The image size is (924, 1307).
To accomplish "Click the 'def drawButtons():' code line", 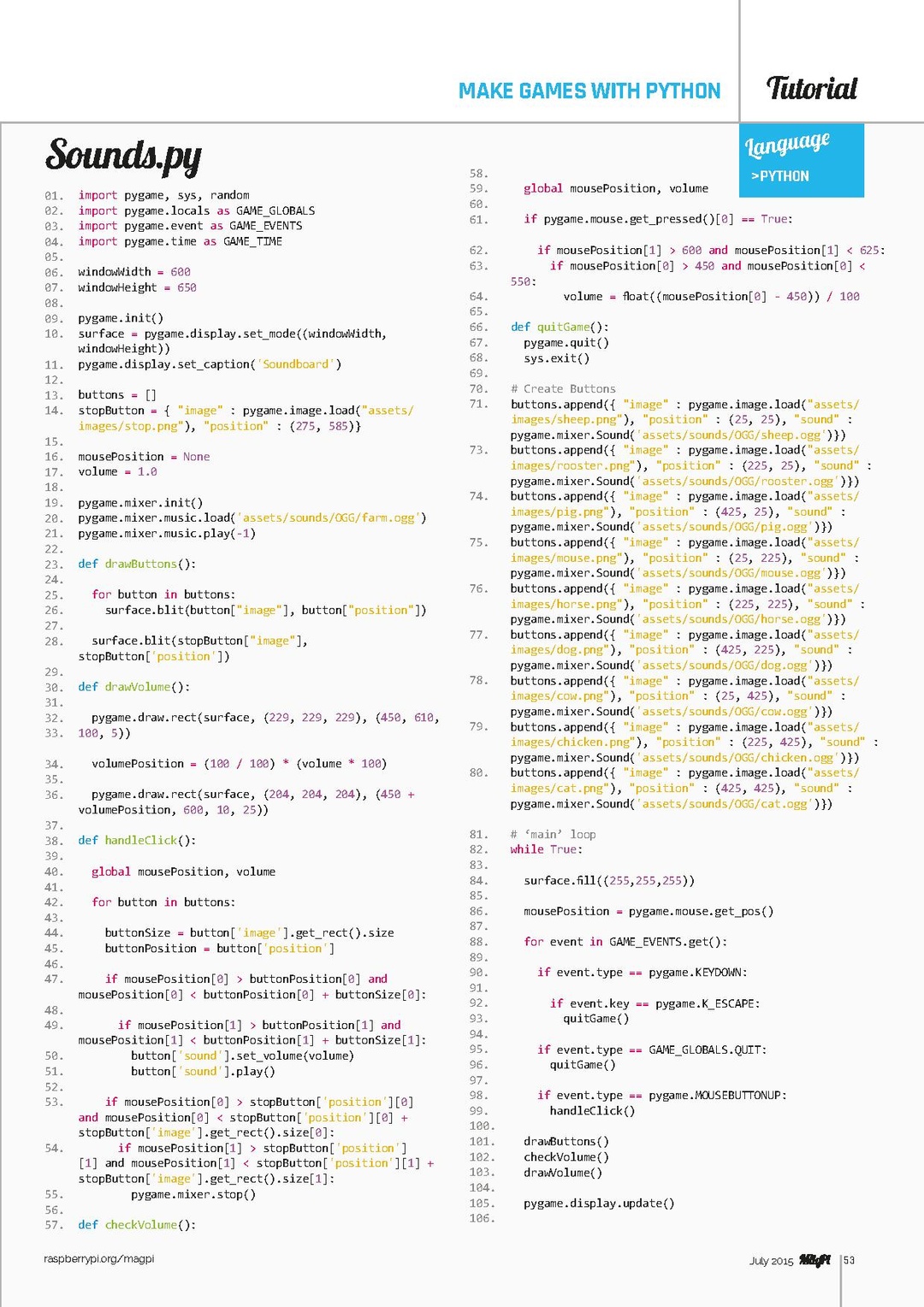I will (137, 564).
